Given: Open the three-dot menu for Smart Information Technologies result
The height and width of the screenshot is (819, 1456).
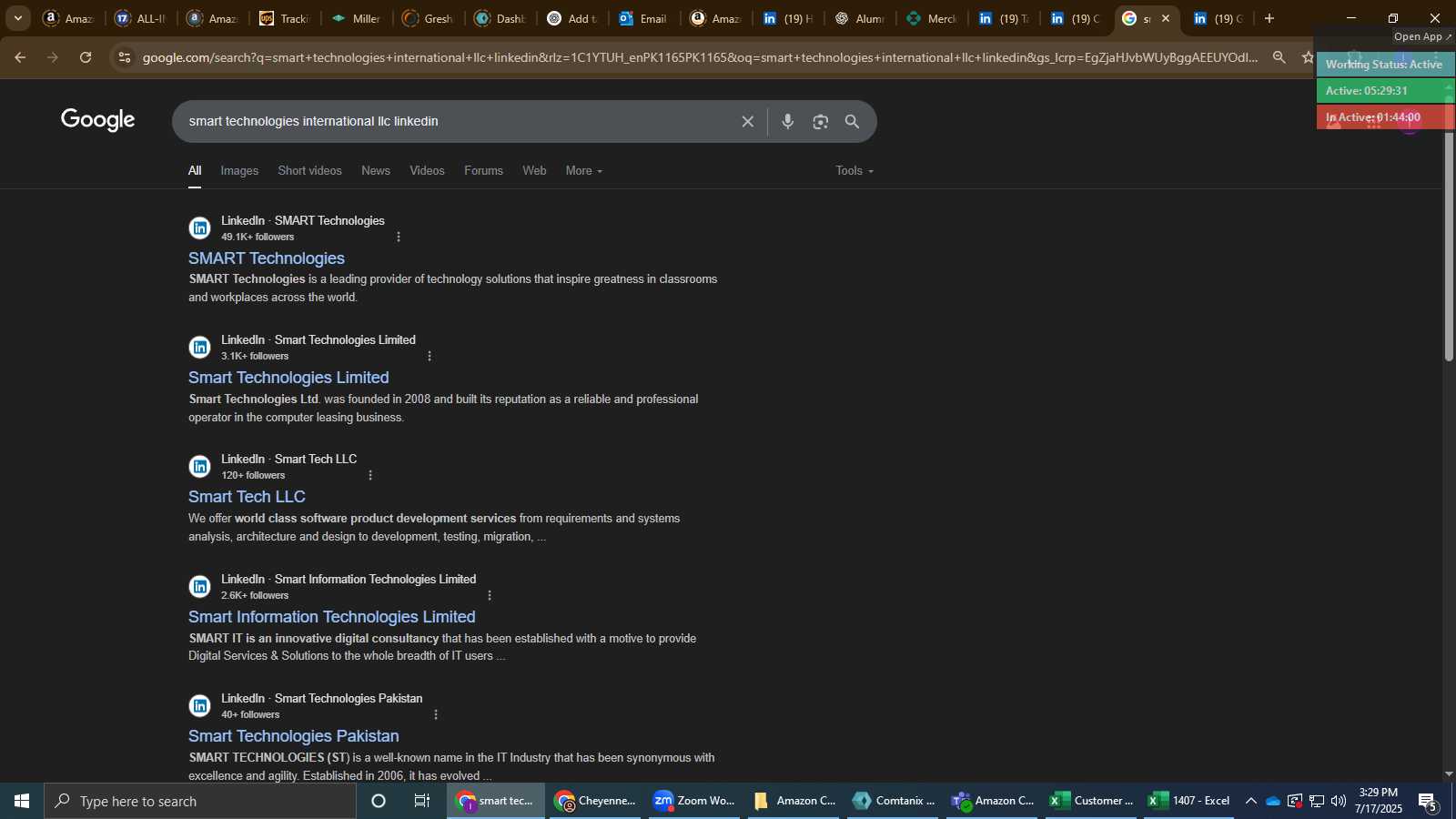Looking at the screenshot, I should [490, 596].
